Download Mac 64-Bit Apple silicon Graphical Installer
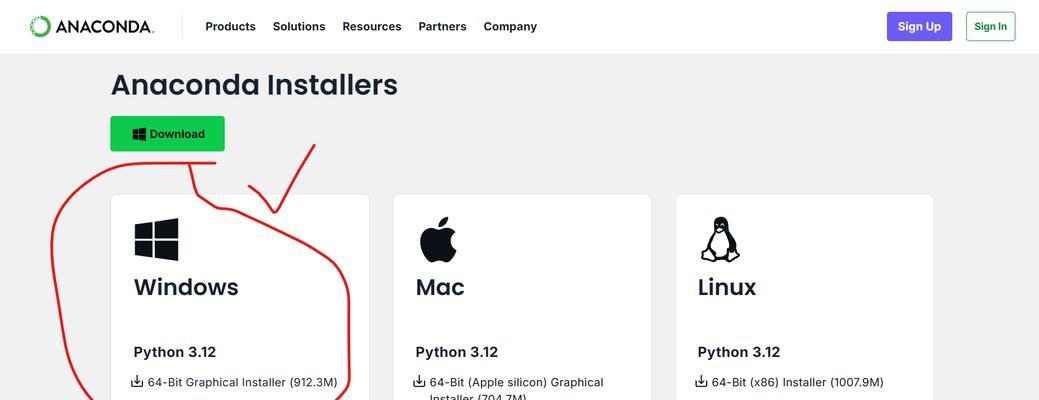Viewport: 1039px width, 400px height. click(x=516, y=390)
